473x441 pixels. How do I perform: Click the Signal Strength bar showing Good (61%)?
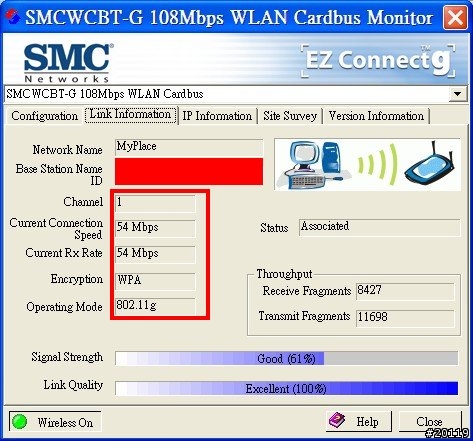pyautogui.click(x=287, y=359)
